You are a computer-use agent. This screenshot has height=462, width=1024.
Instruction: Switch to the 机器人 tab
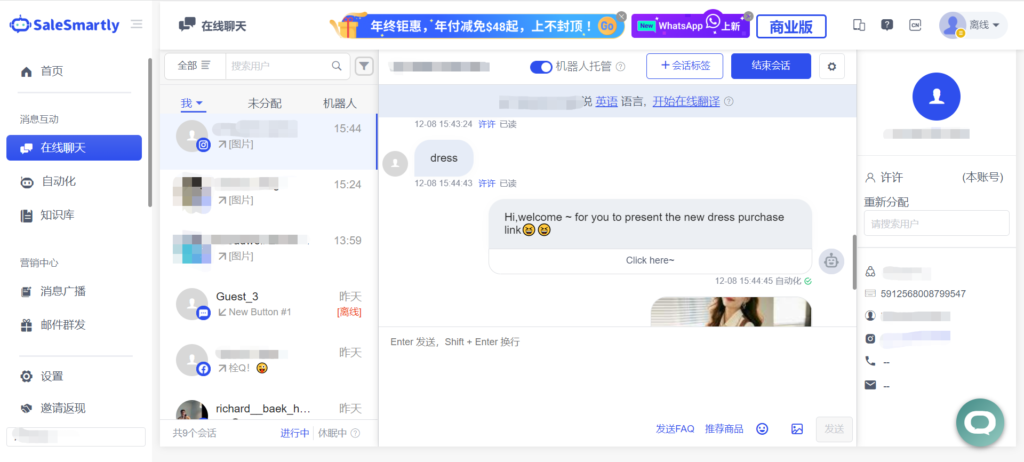pos(340,103)
